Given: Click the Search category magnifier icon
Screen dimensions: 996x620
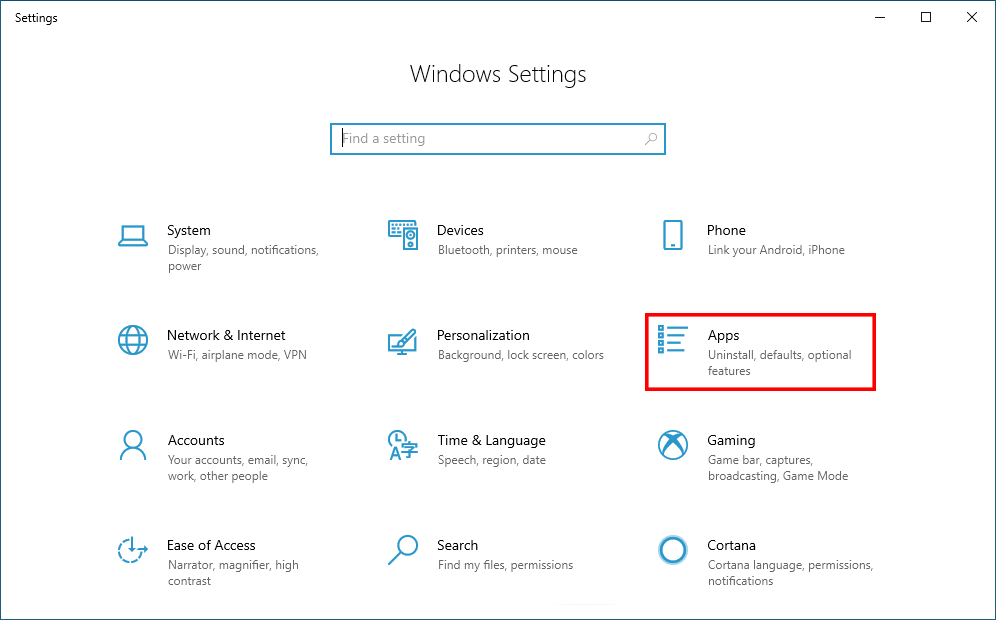Looking at the screenshot, I should [402, 550].
